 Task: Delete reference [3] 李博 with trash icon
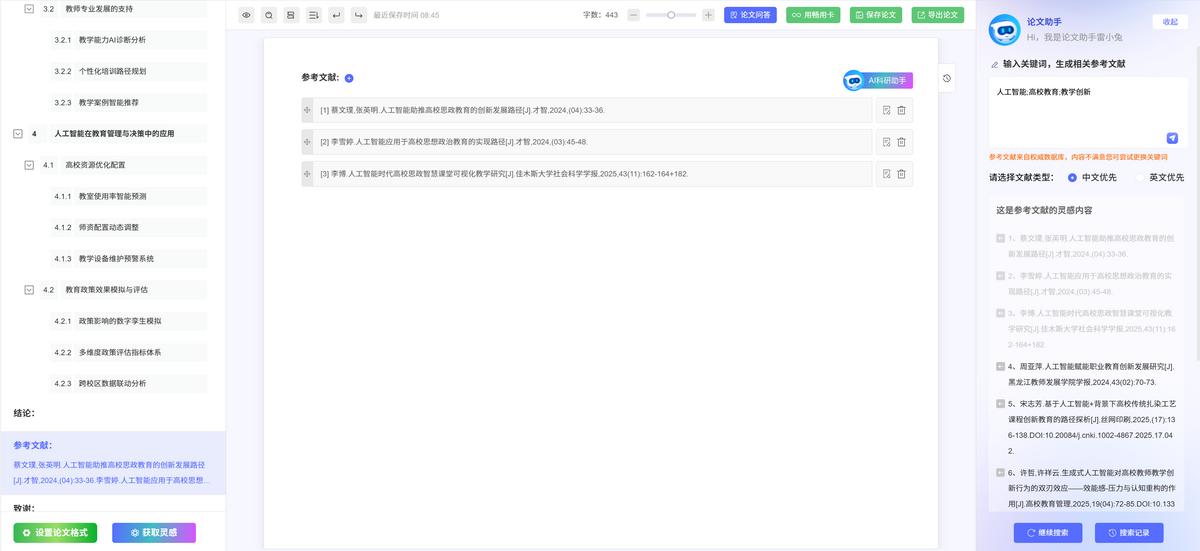[x=901, y=173]
